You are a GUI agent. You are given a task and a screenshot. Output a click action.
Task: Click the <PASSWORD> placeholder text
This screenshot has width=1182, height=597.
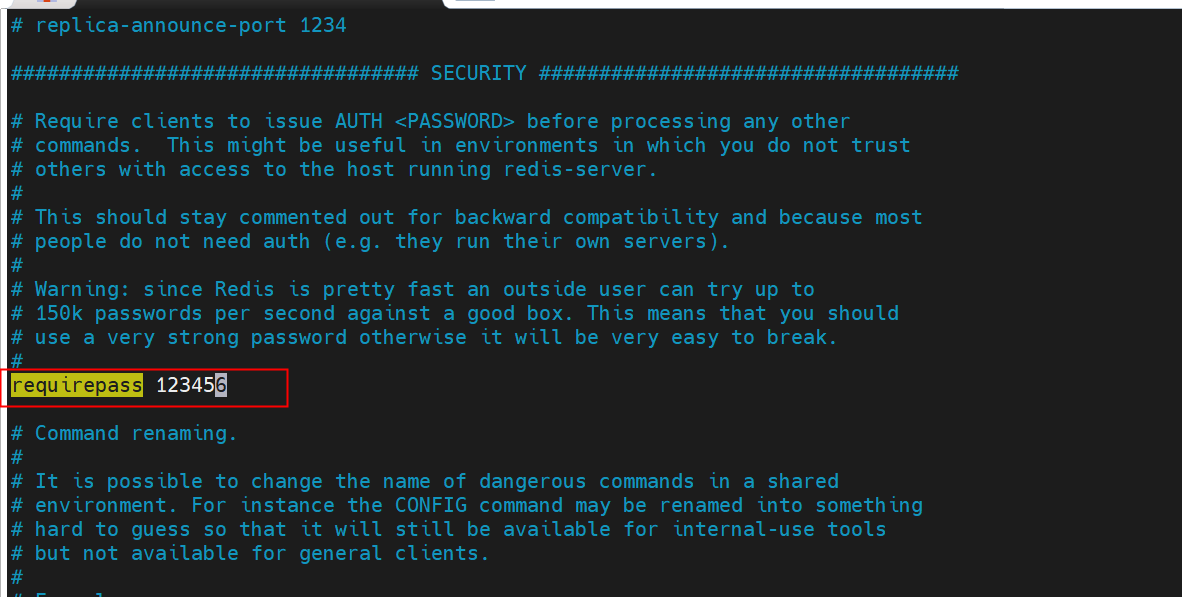455,121
